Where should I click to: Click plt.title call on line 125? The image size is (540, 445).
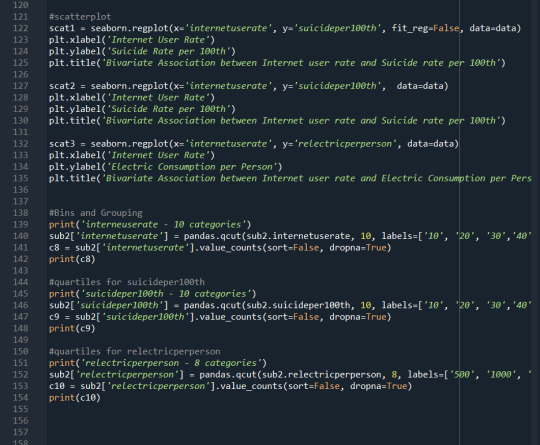(x=277, y=63)
